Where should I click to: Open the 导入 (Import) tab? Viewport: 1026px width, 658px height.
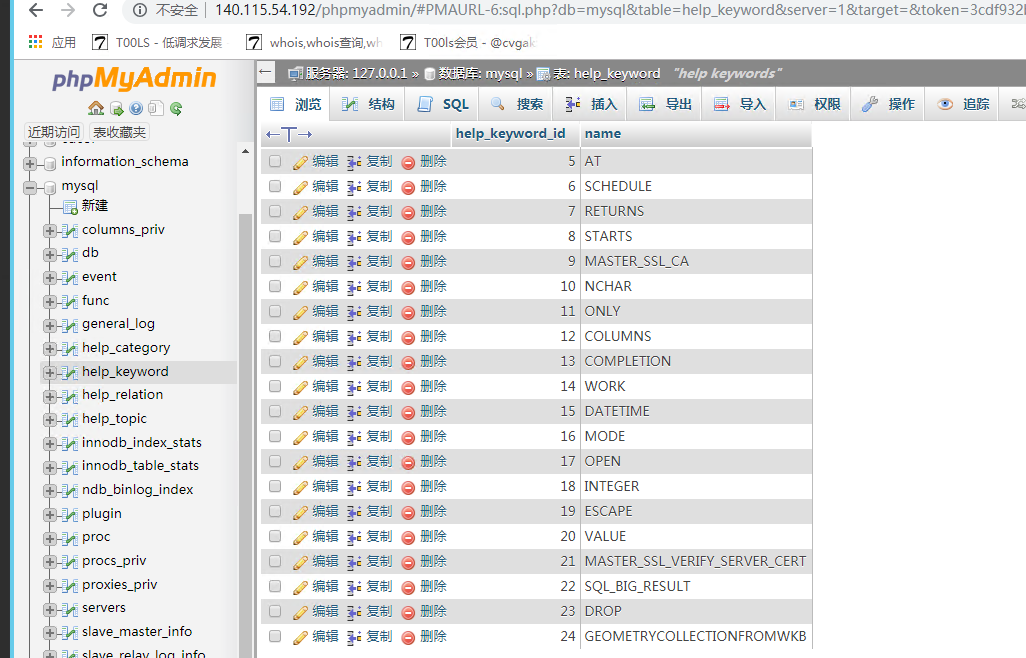tap(739, 104)
